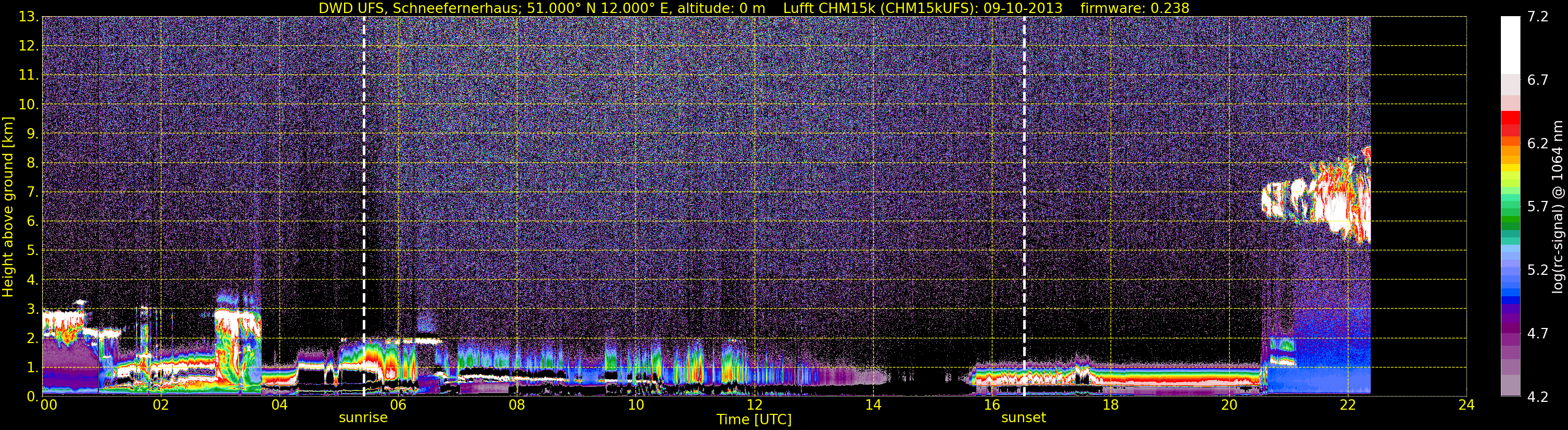The width and height of the screenshot is (1568, 430).
Task: Click the white top section of the colorbar
Action: coord(1510,45)
